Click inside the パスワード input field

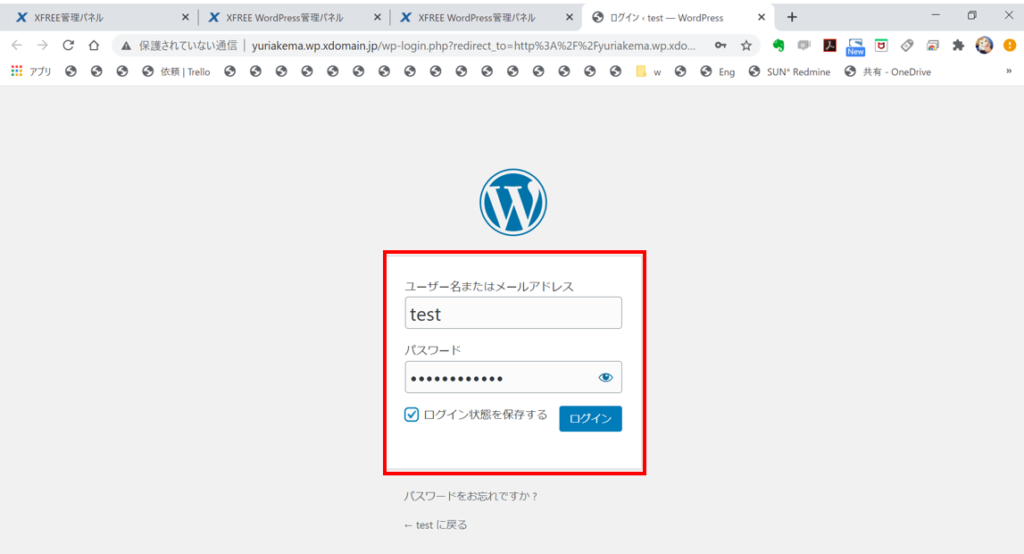(x=500, y=377)
